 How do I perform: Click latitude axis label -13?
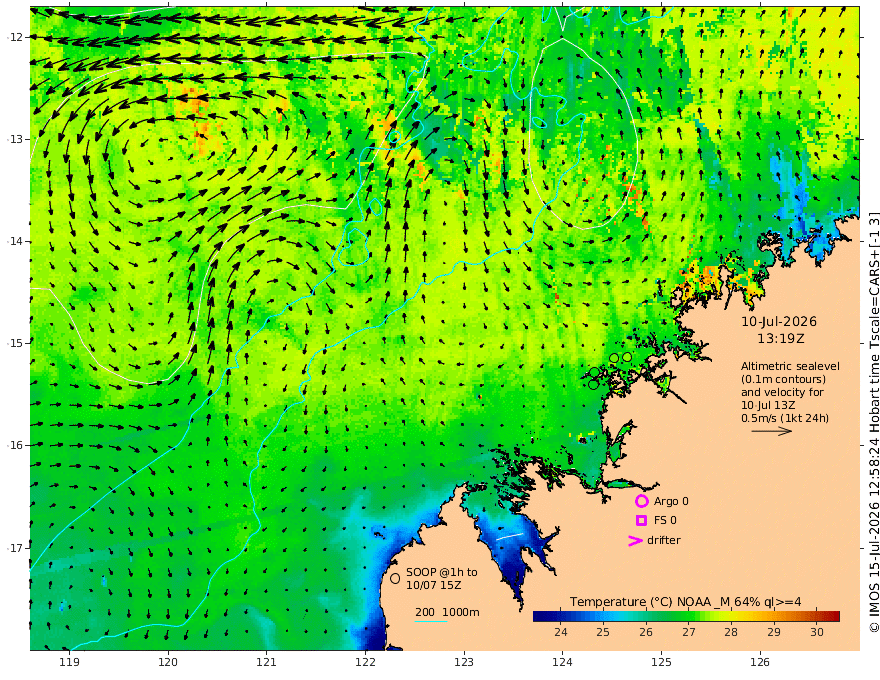(15, 139)
